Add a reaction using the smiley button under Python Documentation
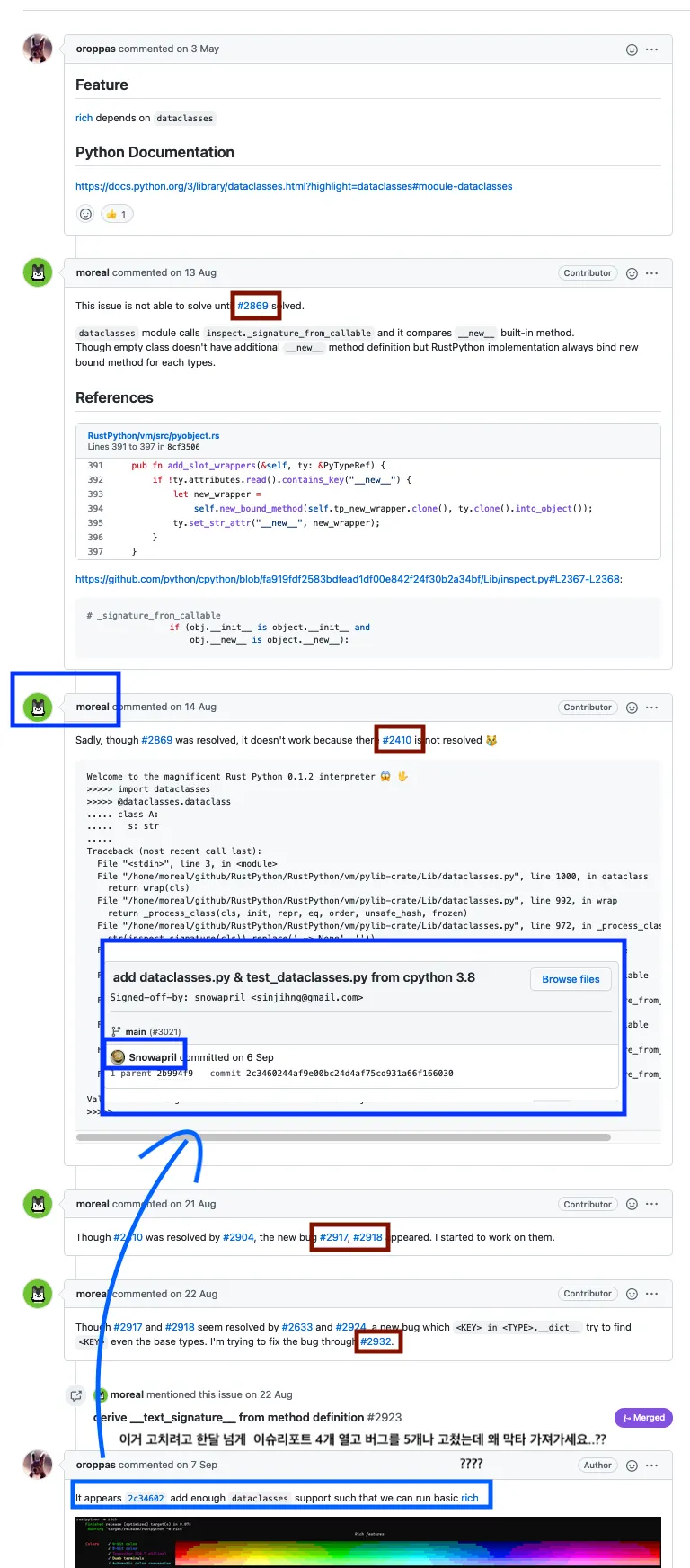 [86, 214]
